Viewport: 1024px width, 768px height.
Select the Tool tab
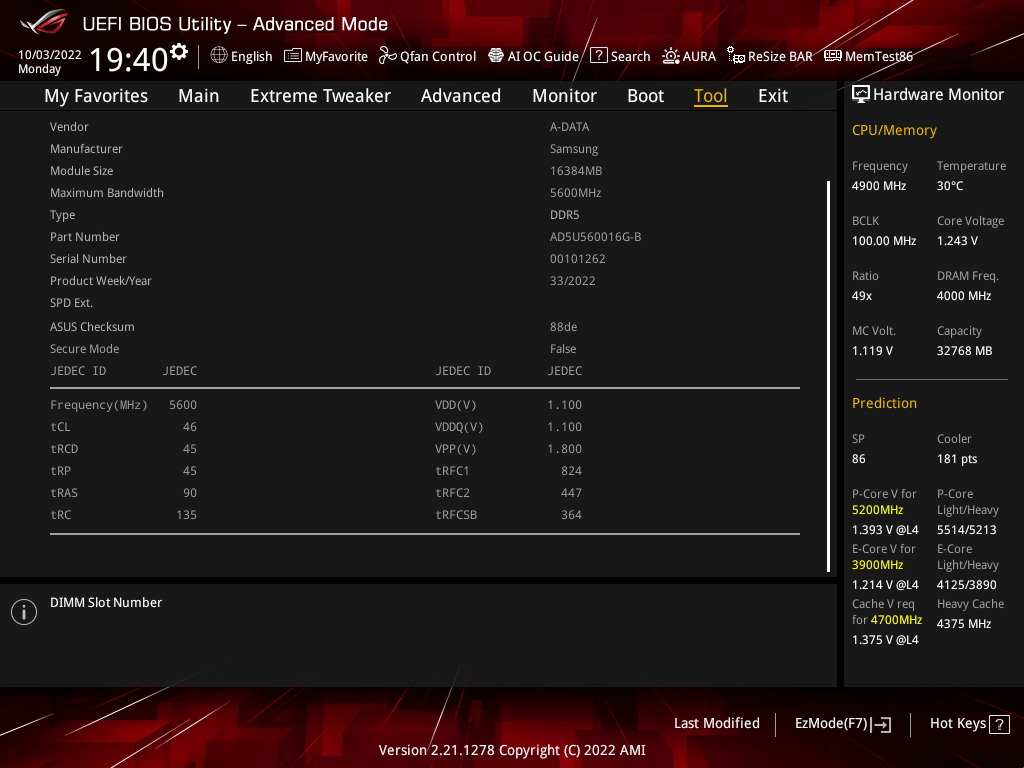click(x=710, y=96)
